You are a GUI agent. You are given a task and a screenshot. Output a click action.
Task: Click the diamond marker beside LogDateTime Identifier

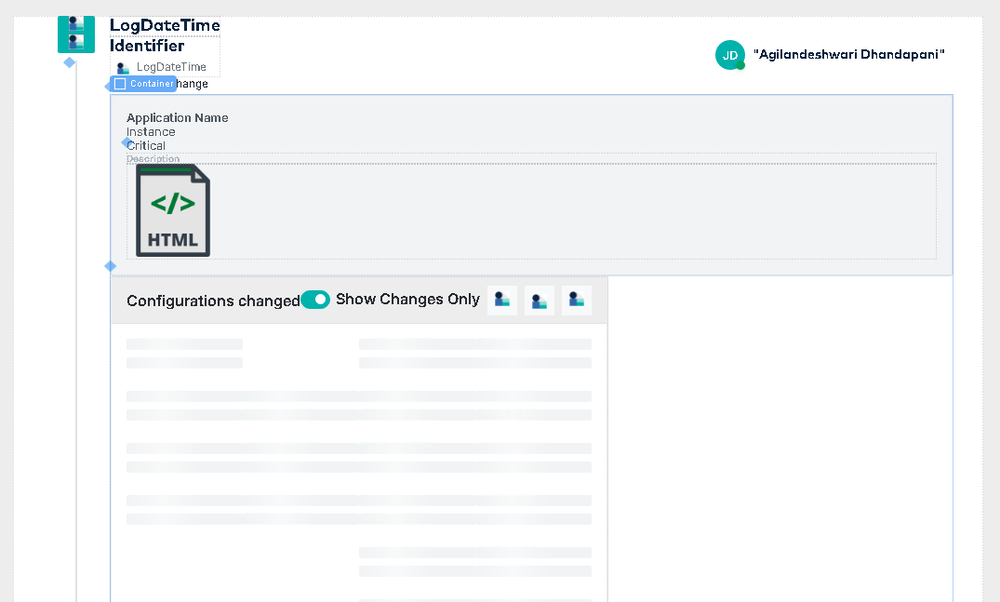[x=69, y=62]
